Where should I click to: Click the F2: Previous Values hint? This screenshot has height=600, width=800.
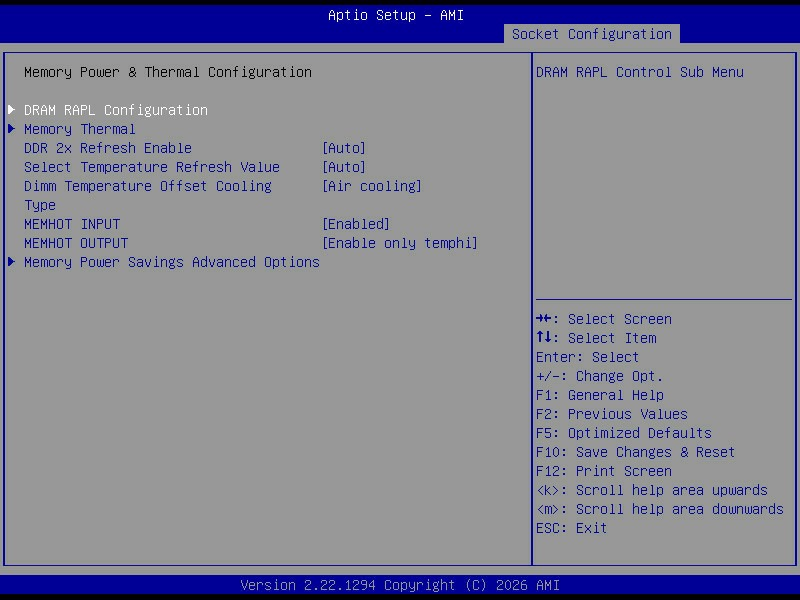point(612,414)
